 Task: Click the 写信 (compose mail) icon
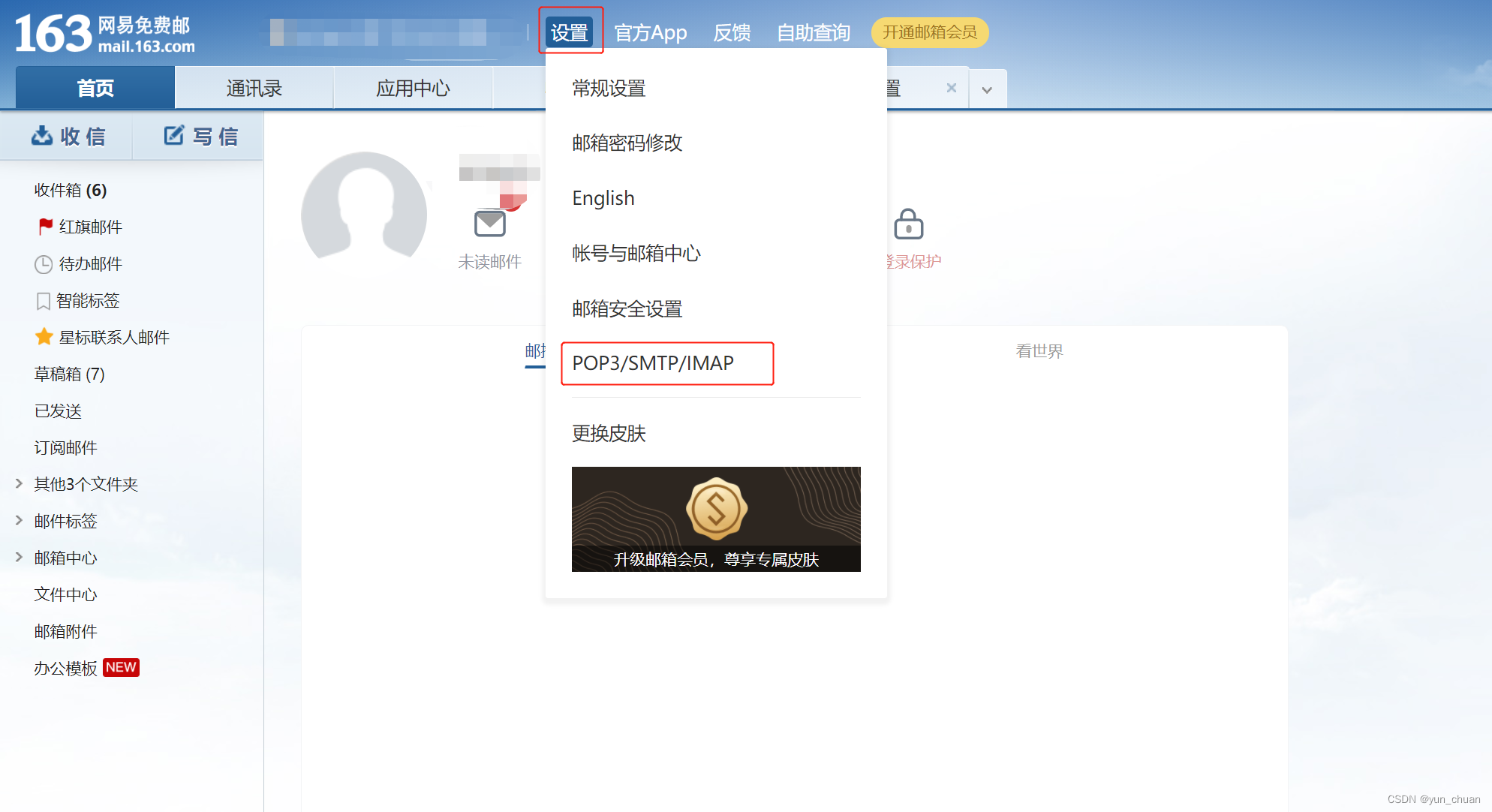[x=173, y=136]
